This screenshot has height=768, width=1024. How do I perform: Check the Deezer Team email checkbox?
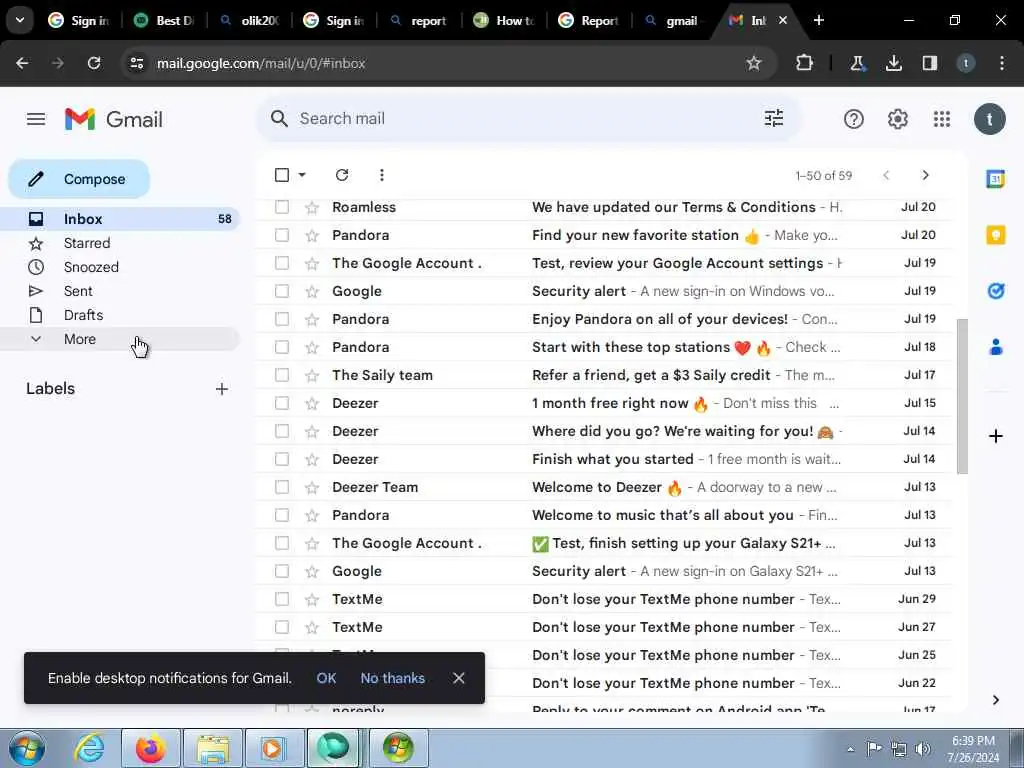[282, 487]
